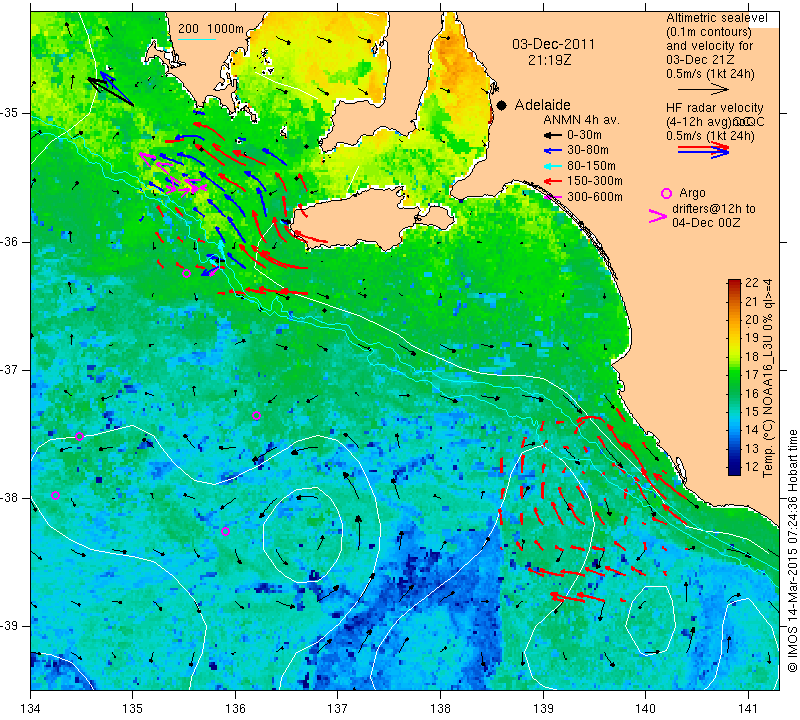The image size is (800, 720).
Task: Click the colorbar value 19
Action: [753, 338]
